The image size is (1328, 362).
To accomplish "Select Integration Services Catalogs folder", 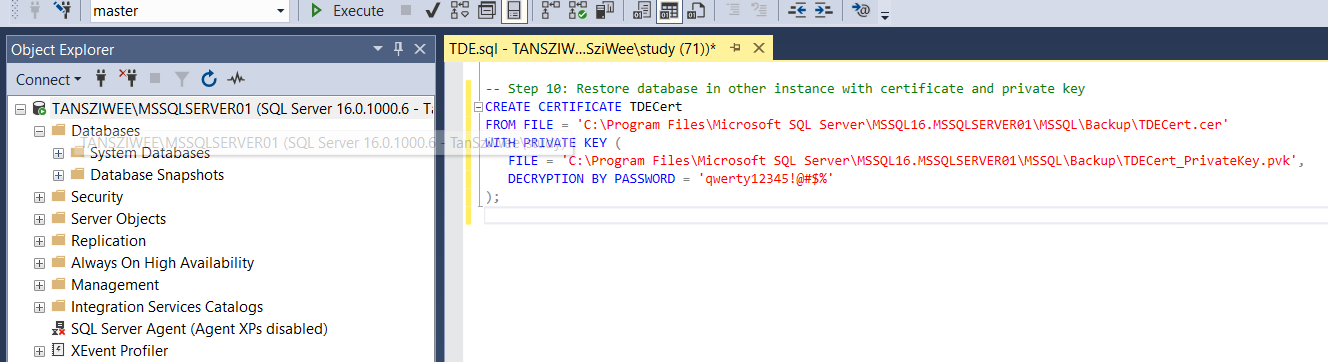I will [167, 307].
